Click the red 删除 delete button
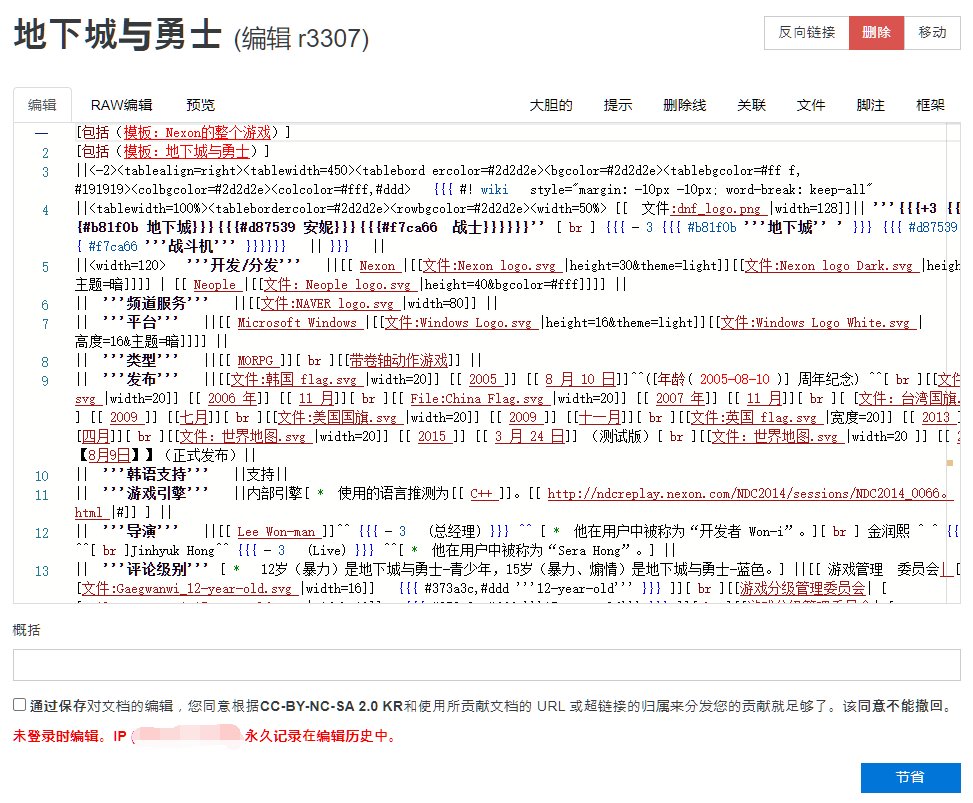973x803 pixels. click(x=876, y=32)
